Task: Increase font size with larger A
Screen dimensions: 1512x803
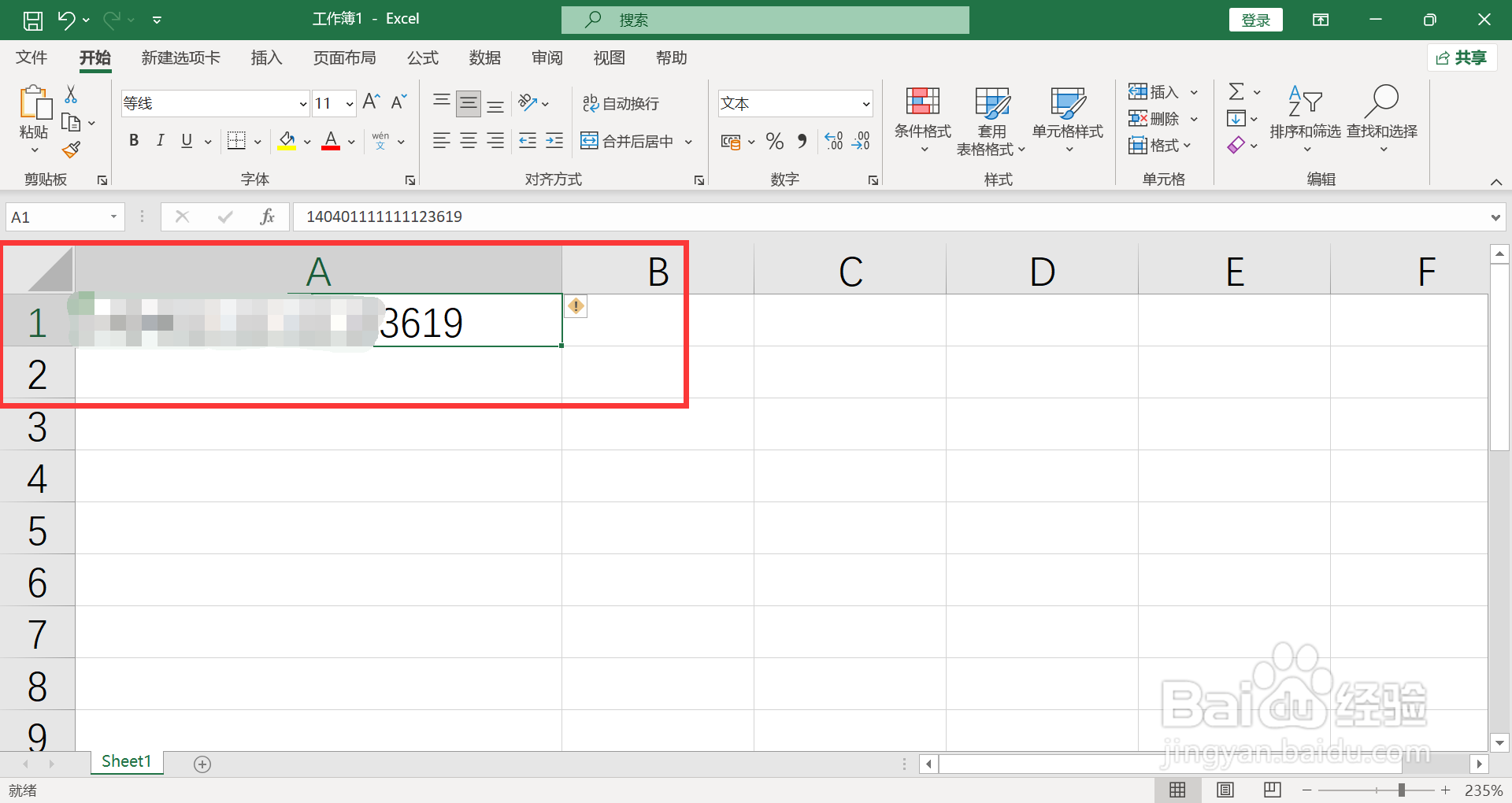Action: [371, 102]
